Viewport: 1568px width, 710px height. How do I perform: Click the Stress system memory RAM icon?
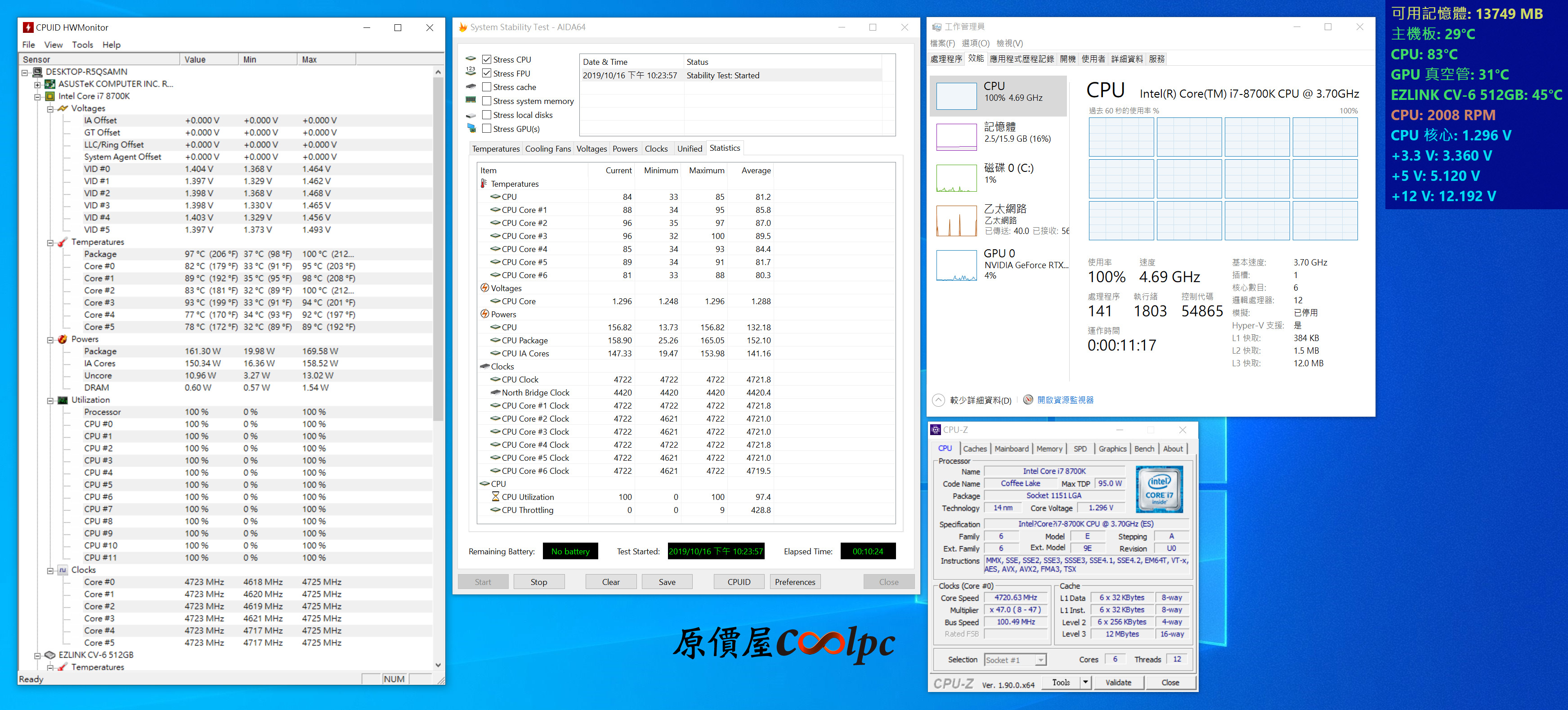pos(470,100)
